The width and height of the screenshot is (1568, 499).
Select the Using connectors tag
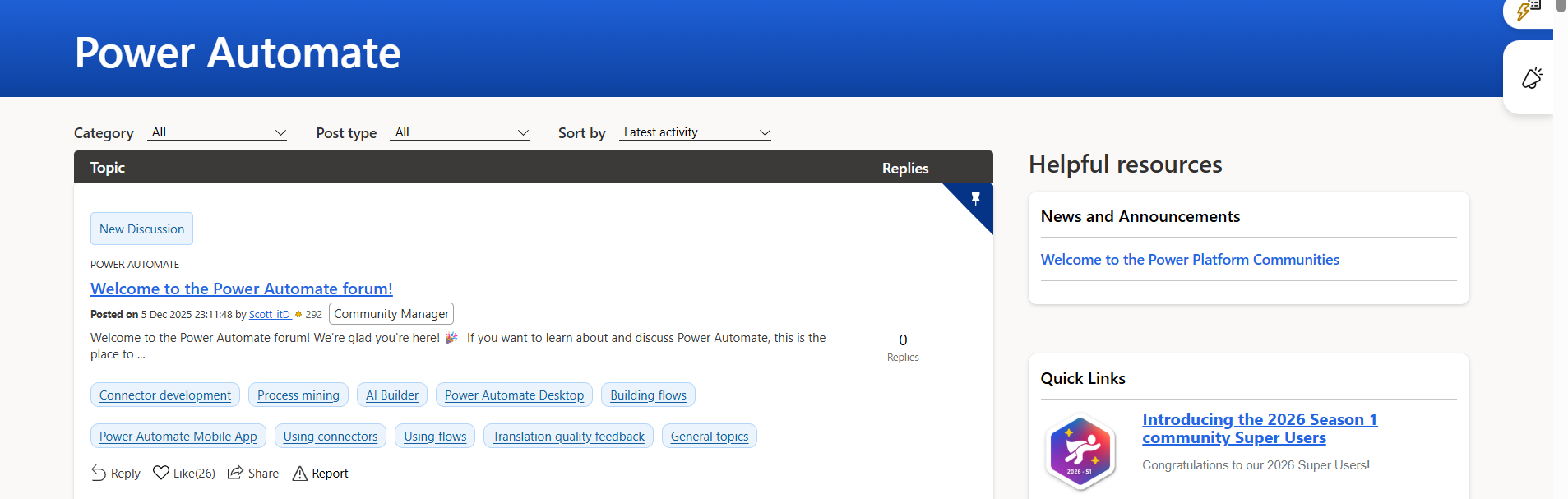(331, 436)
